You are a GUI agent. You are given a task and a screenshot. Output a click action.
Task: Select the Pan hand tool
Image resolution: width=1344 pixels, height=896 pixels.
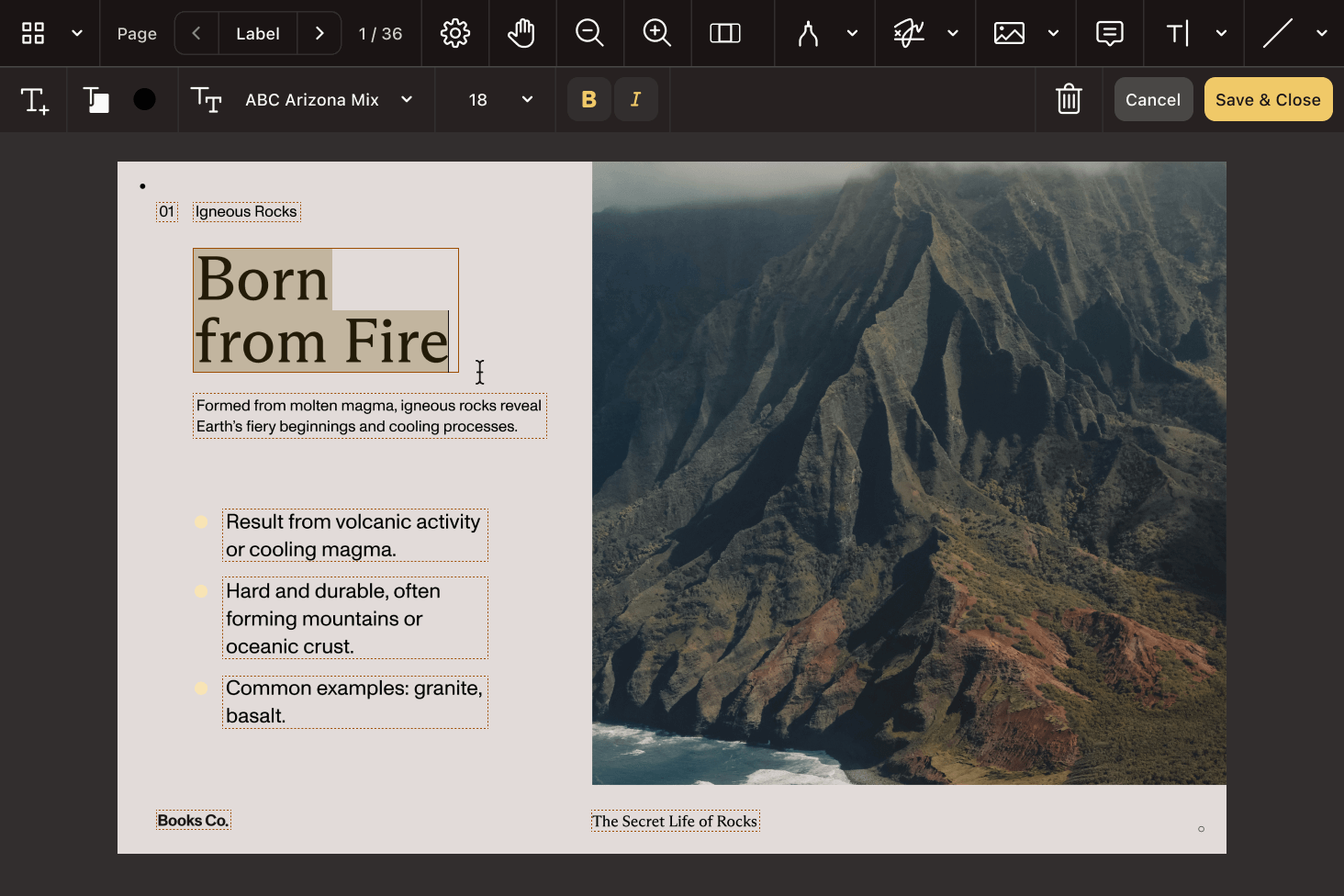coord(521,34)
